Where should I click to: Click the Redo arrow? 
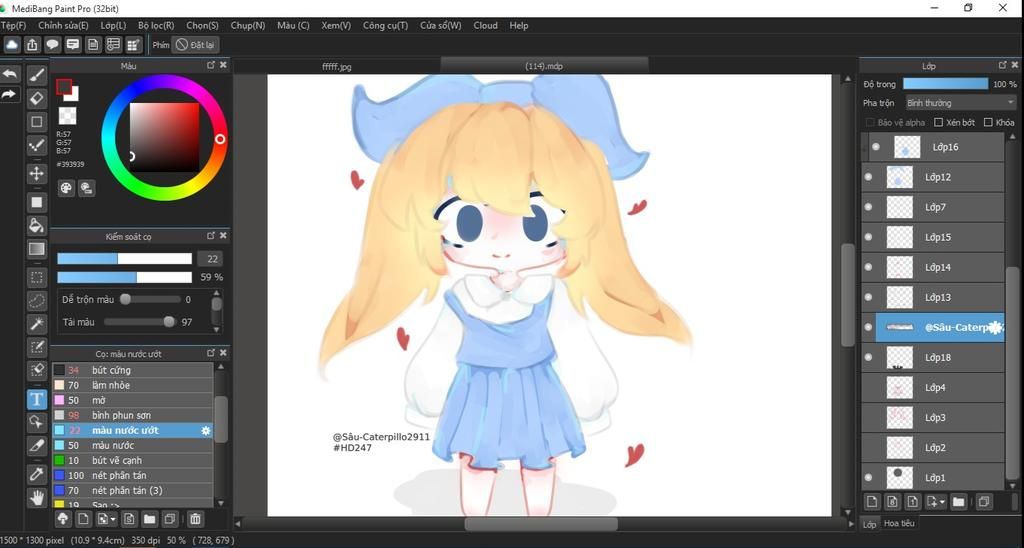tap(9, 94)
